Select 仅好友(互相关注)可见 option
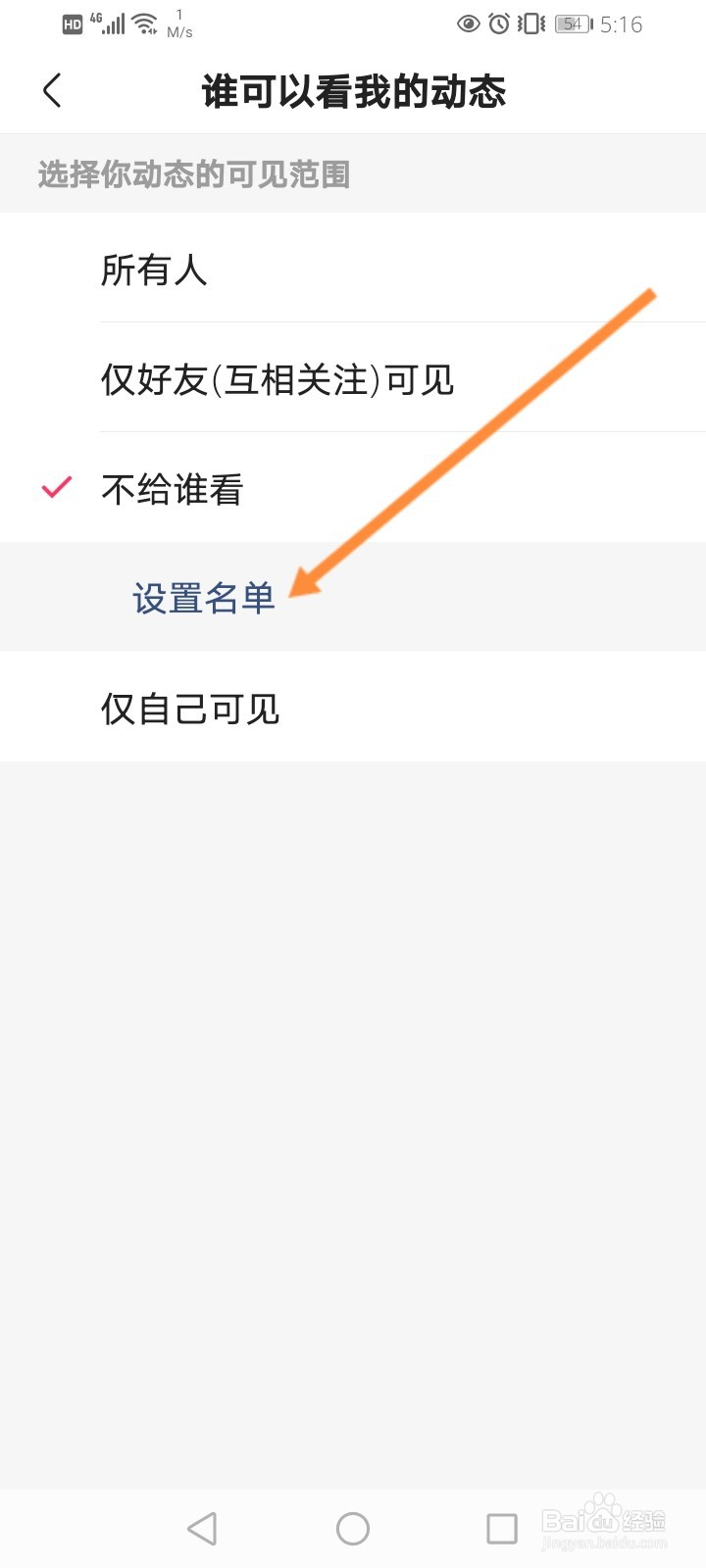 point(353,377)
